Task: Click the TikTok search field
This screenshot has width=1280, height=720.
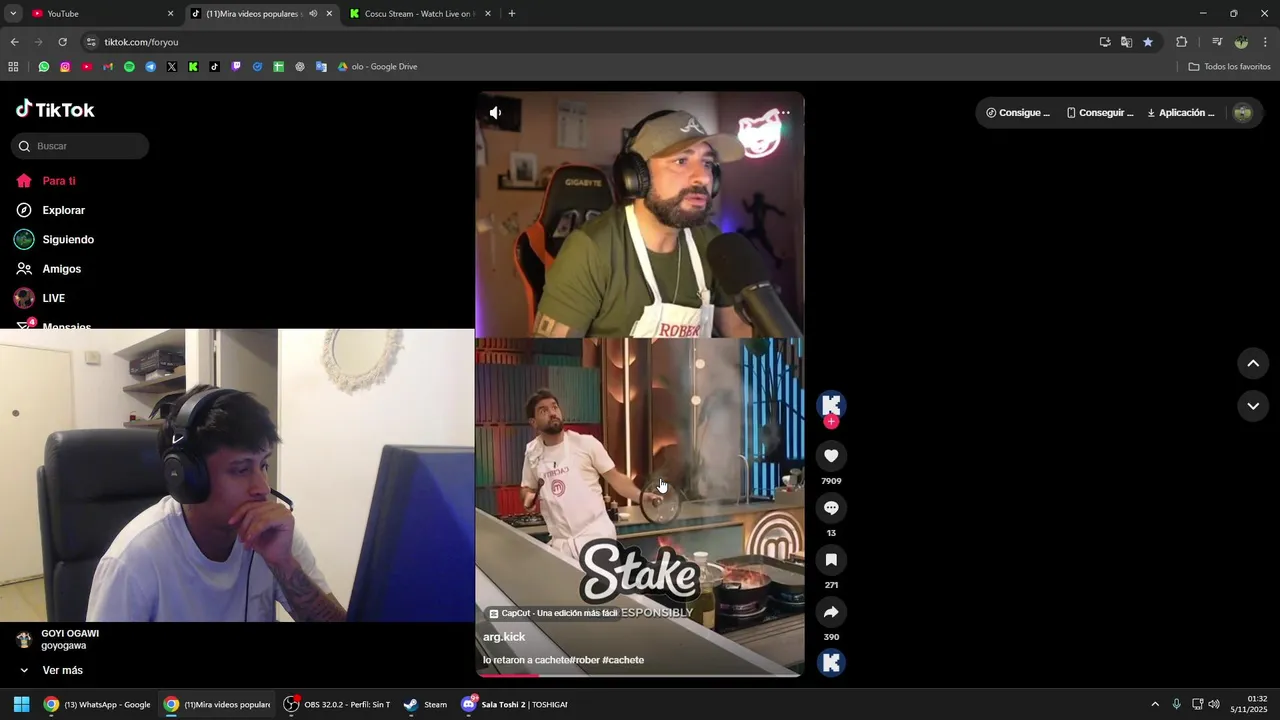Action: point(80,146)
